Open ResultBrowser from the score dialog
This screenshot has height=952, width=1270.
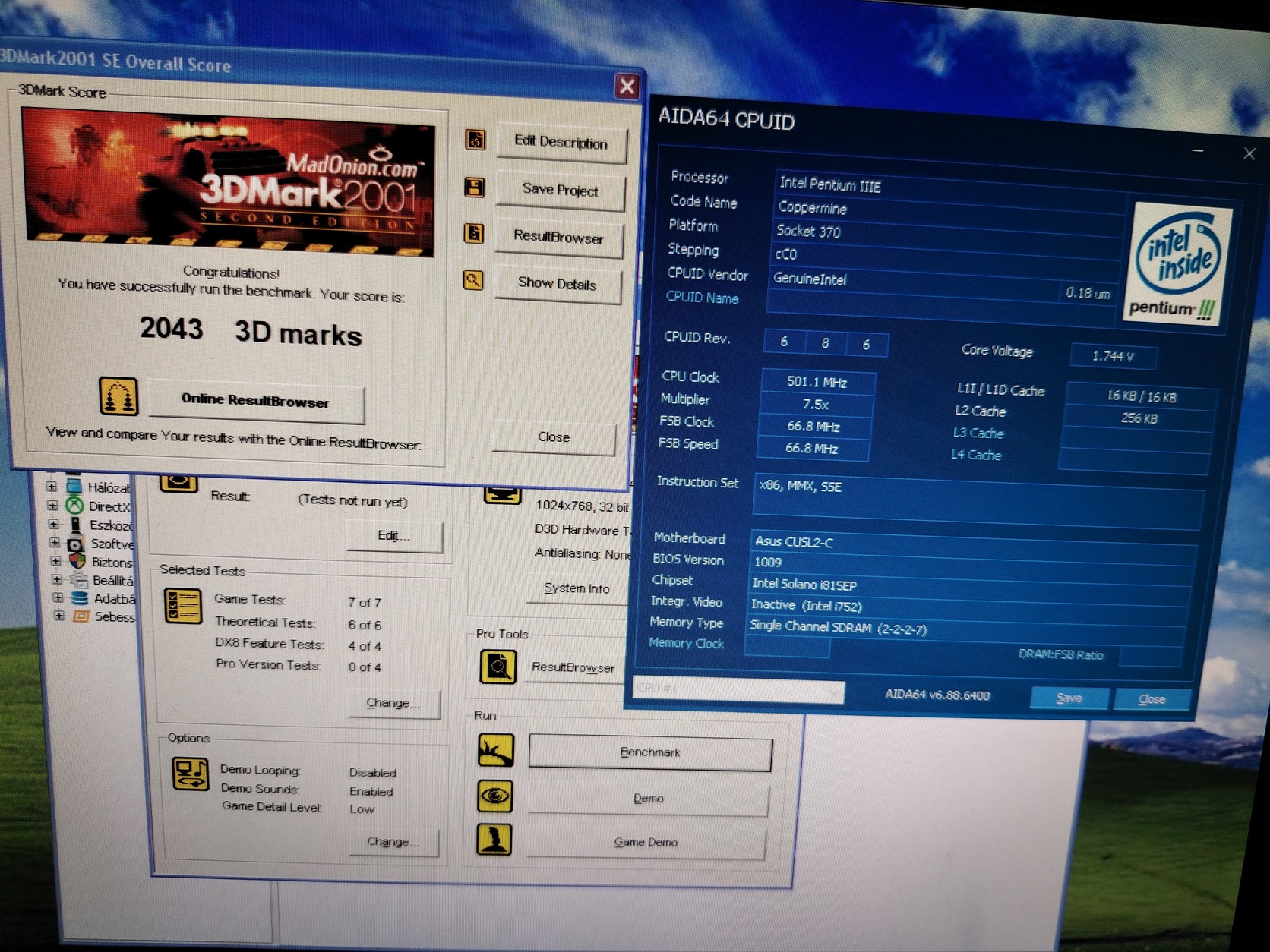pyautogui.click(x=559, y=237)
